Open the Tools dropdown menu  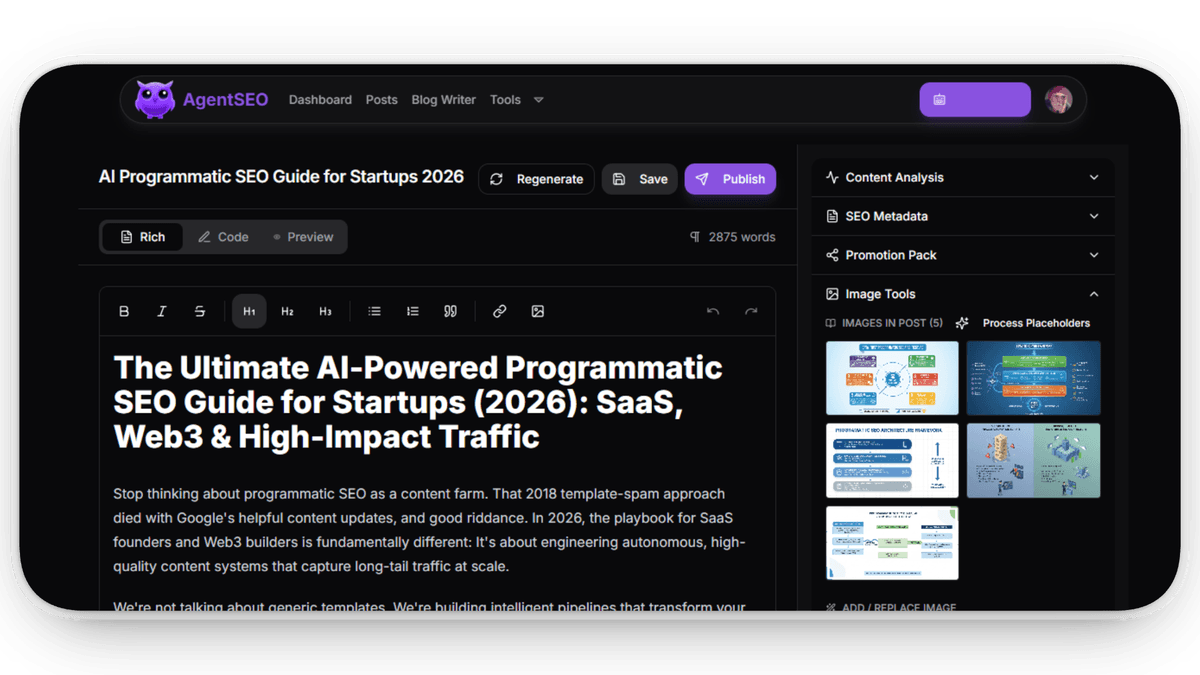[516, 100]
